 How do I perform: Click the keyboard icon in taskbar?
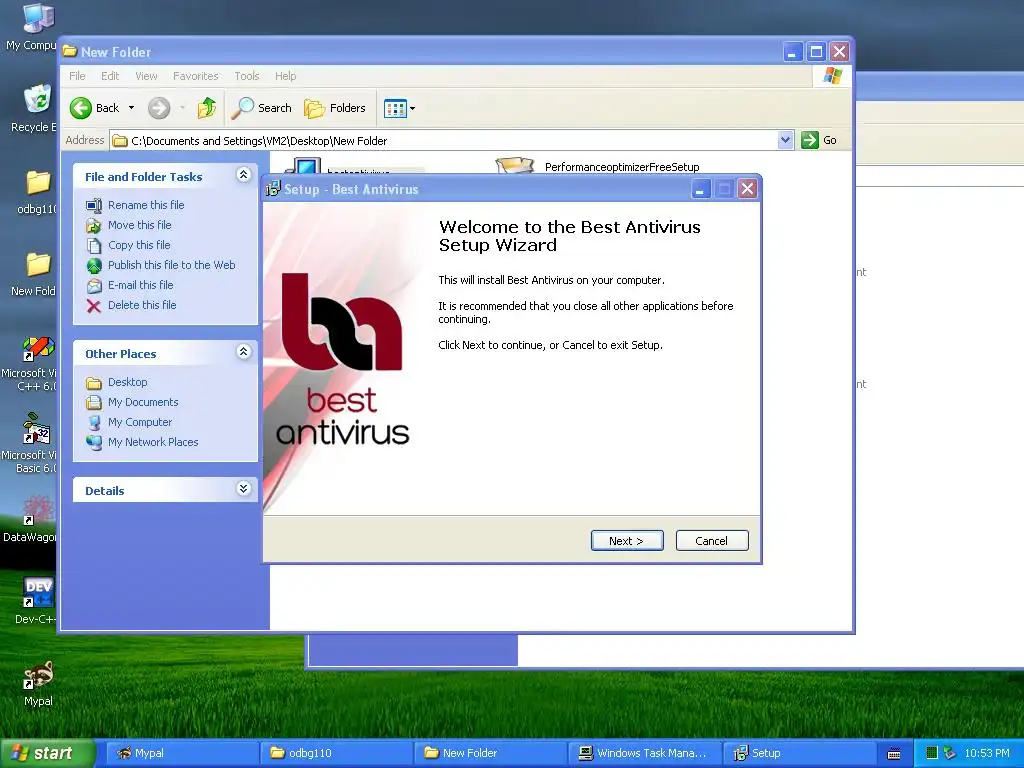coord(894,754)
